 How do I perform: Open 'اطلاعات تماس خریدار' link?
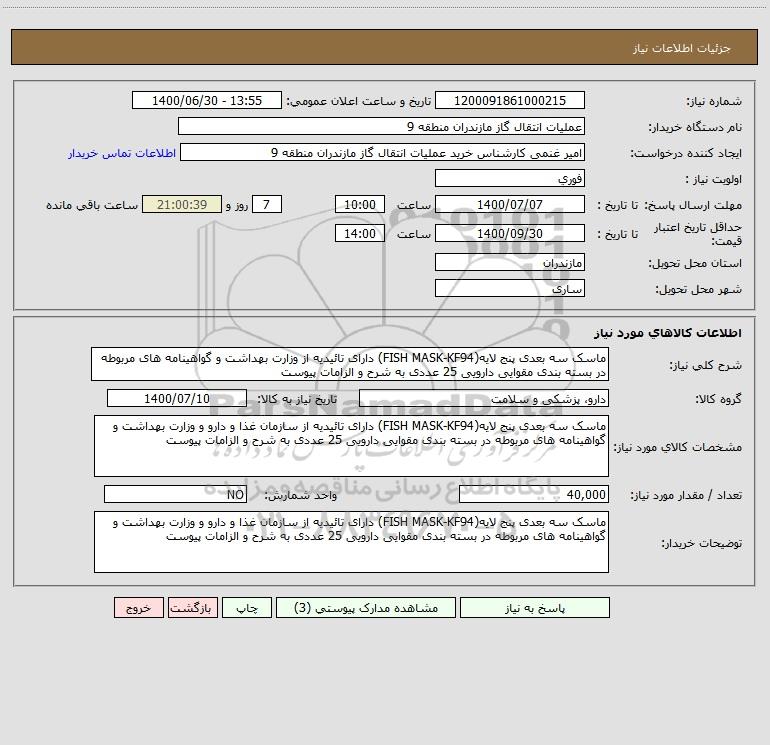pos(122,153)
